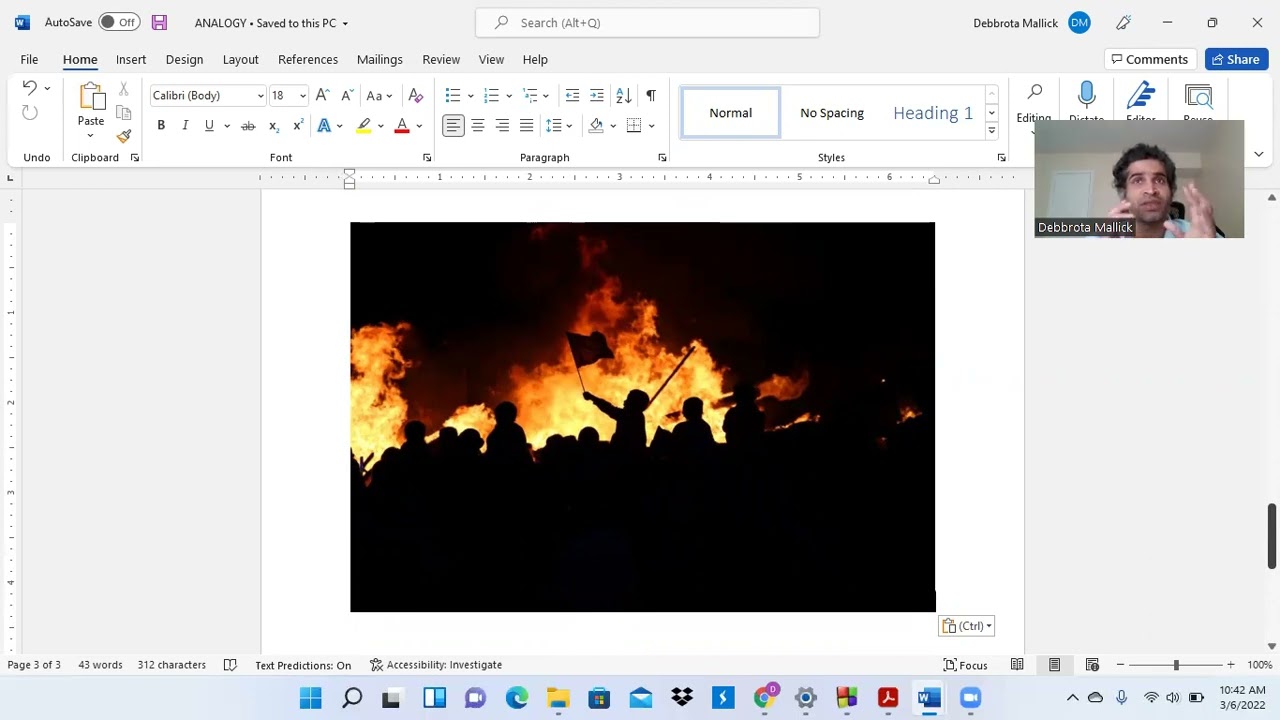Click the zoom slider handle

coord(1176,665)
